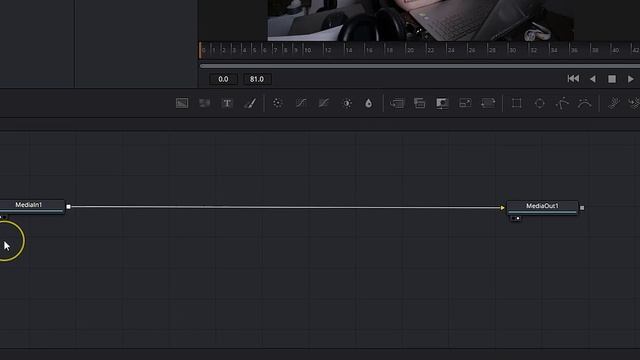Image resolution: width=640 pixels, height=360 pixels.
Task: Select the Paint brush tool
Action: (x=250, y=103)
